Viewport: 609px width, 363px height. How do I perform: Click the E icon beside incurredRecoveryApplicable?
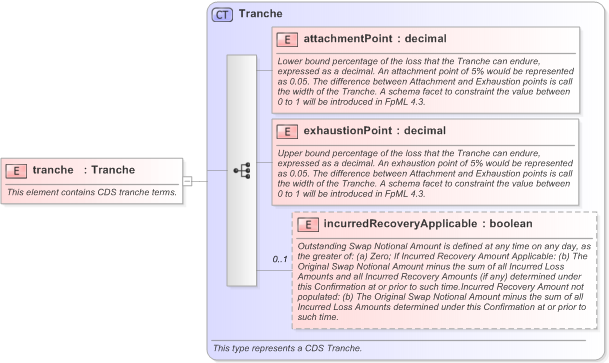tap(308, 224)
